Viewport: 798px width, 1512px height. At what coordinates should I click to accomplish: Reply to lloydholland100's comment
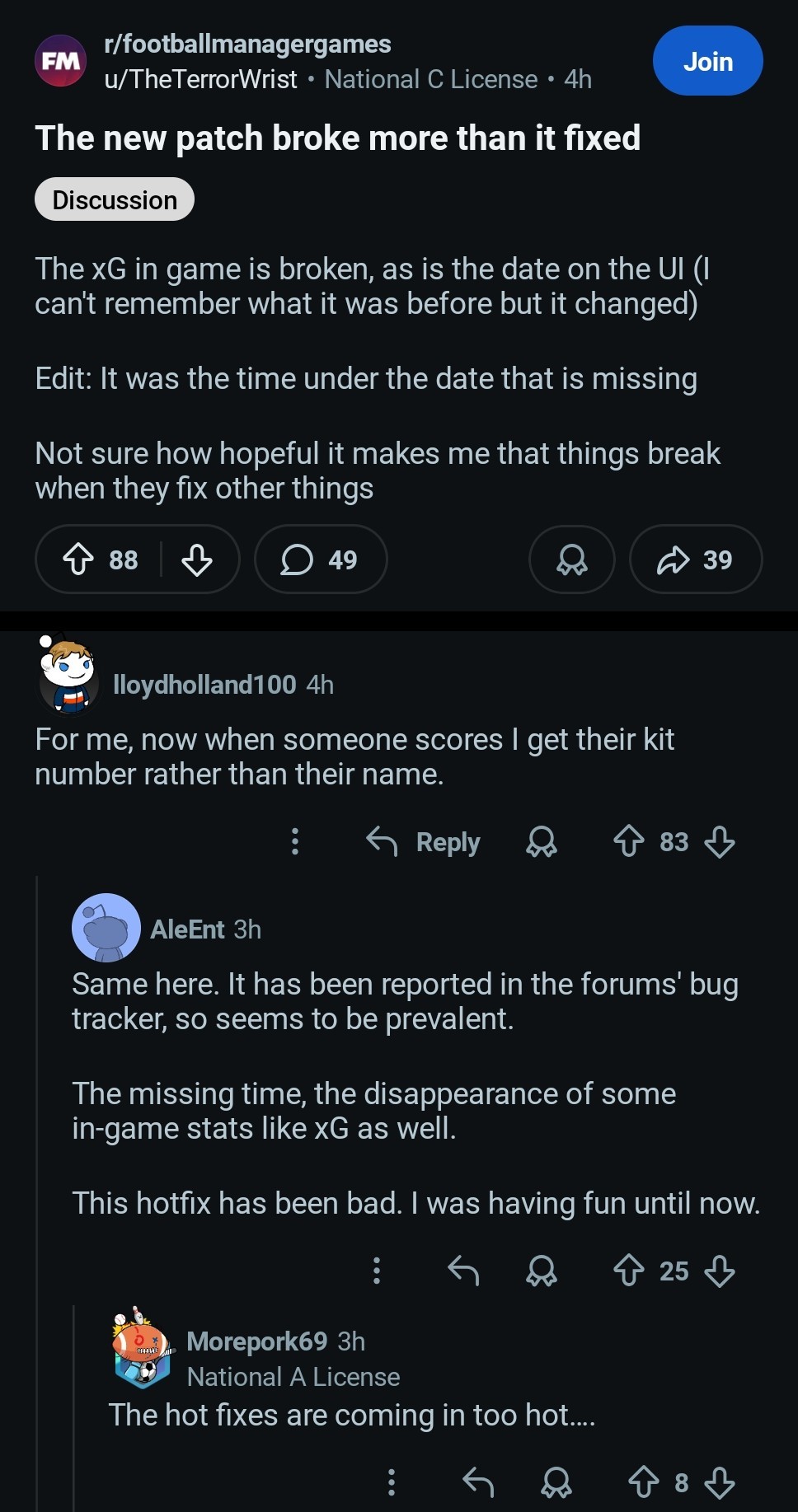(x=423, y=841)
